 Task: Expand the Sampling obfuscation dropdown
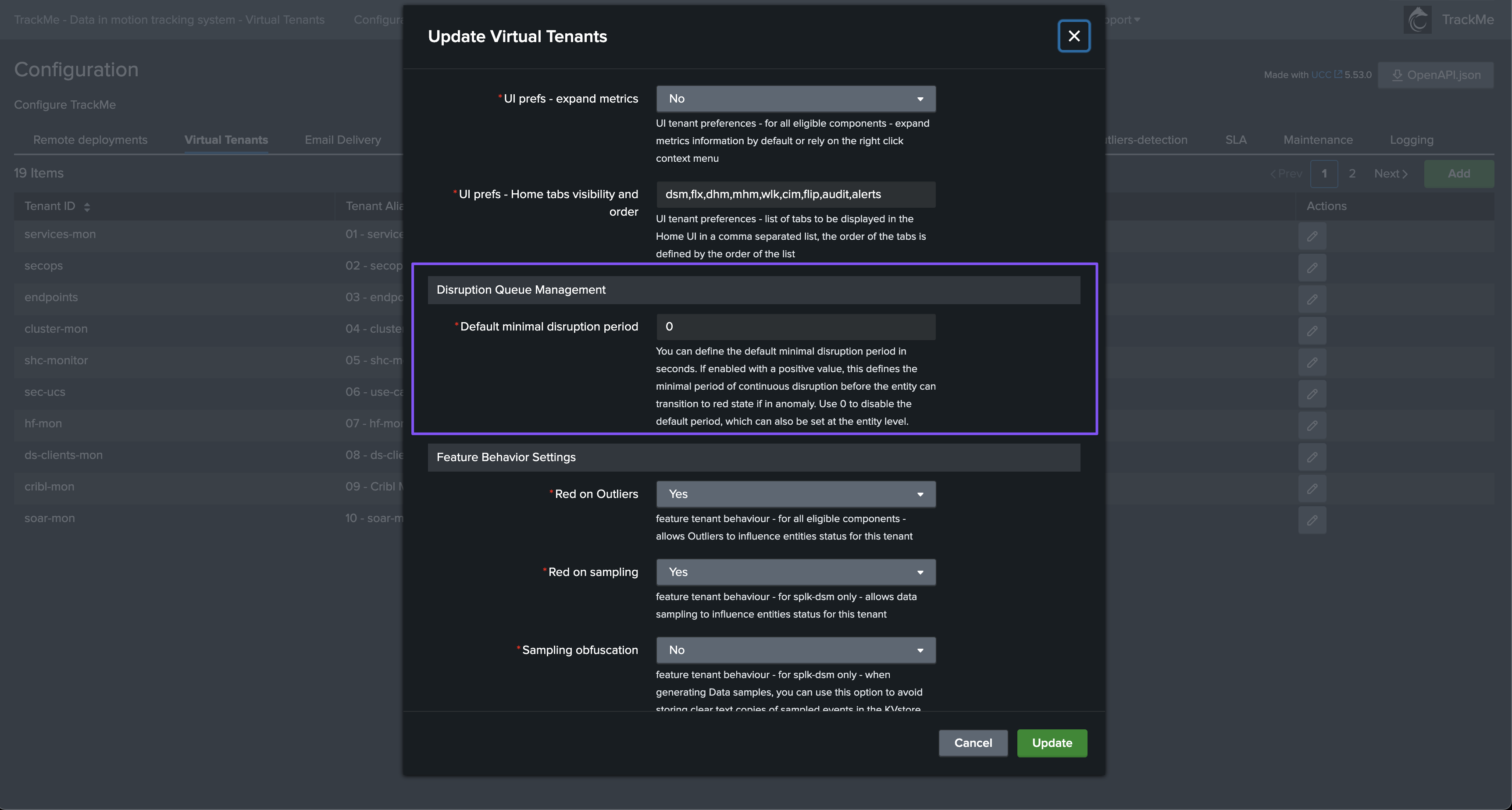tap(795, 650)
